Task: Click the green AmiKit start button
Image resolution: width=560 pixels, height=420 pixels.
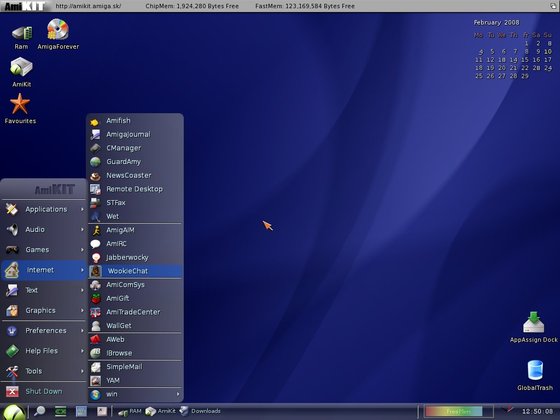Action: coord(14,412)
